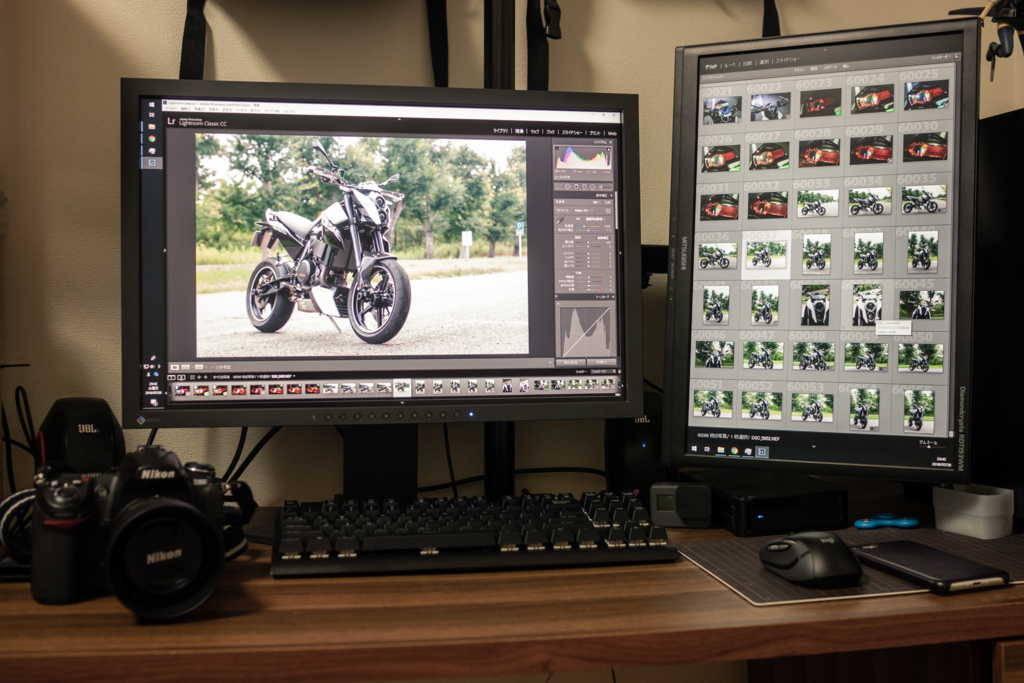Viewport: 1024px width, 683px height.
Task: Open File Explorer on left monitor taskbar
Action: (152, 126)
